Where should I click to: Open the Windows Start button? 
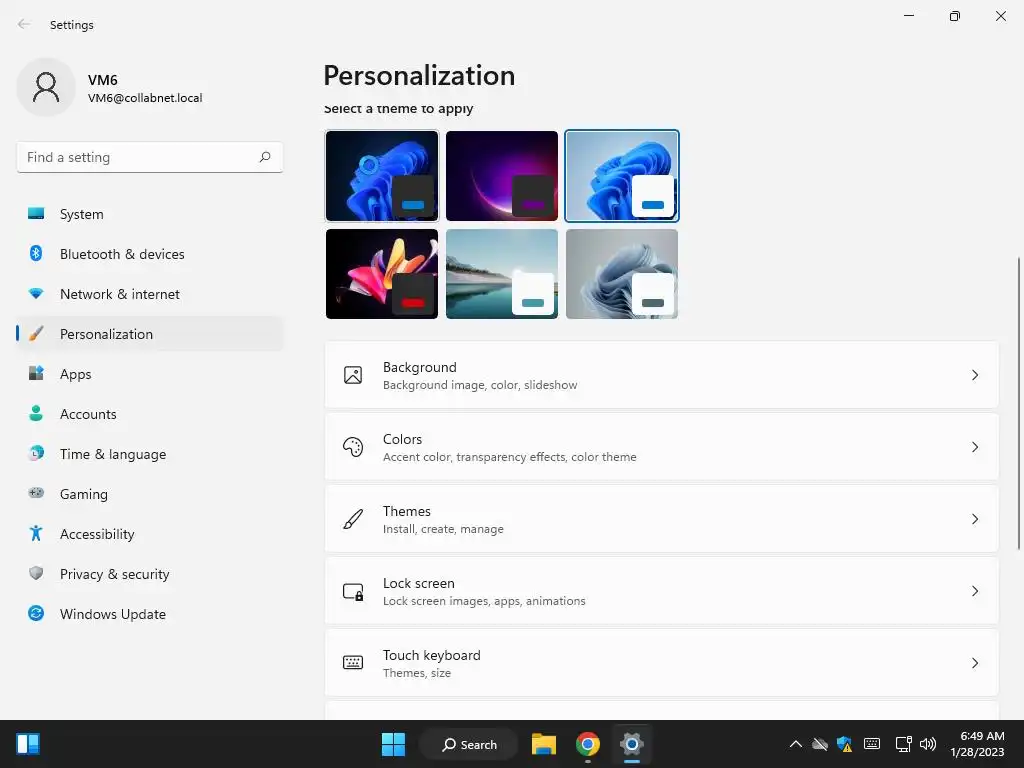click(393, 744)
